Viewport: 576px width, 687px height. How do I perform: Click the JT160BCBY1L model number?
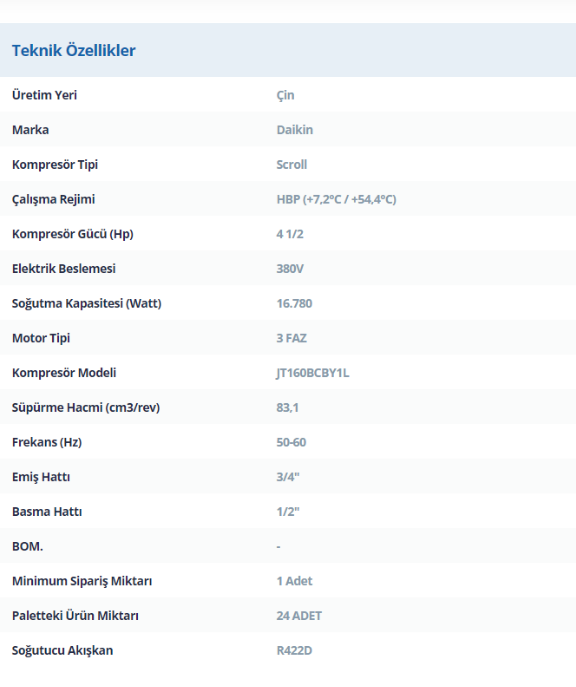[312, 373]
